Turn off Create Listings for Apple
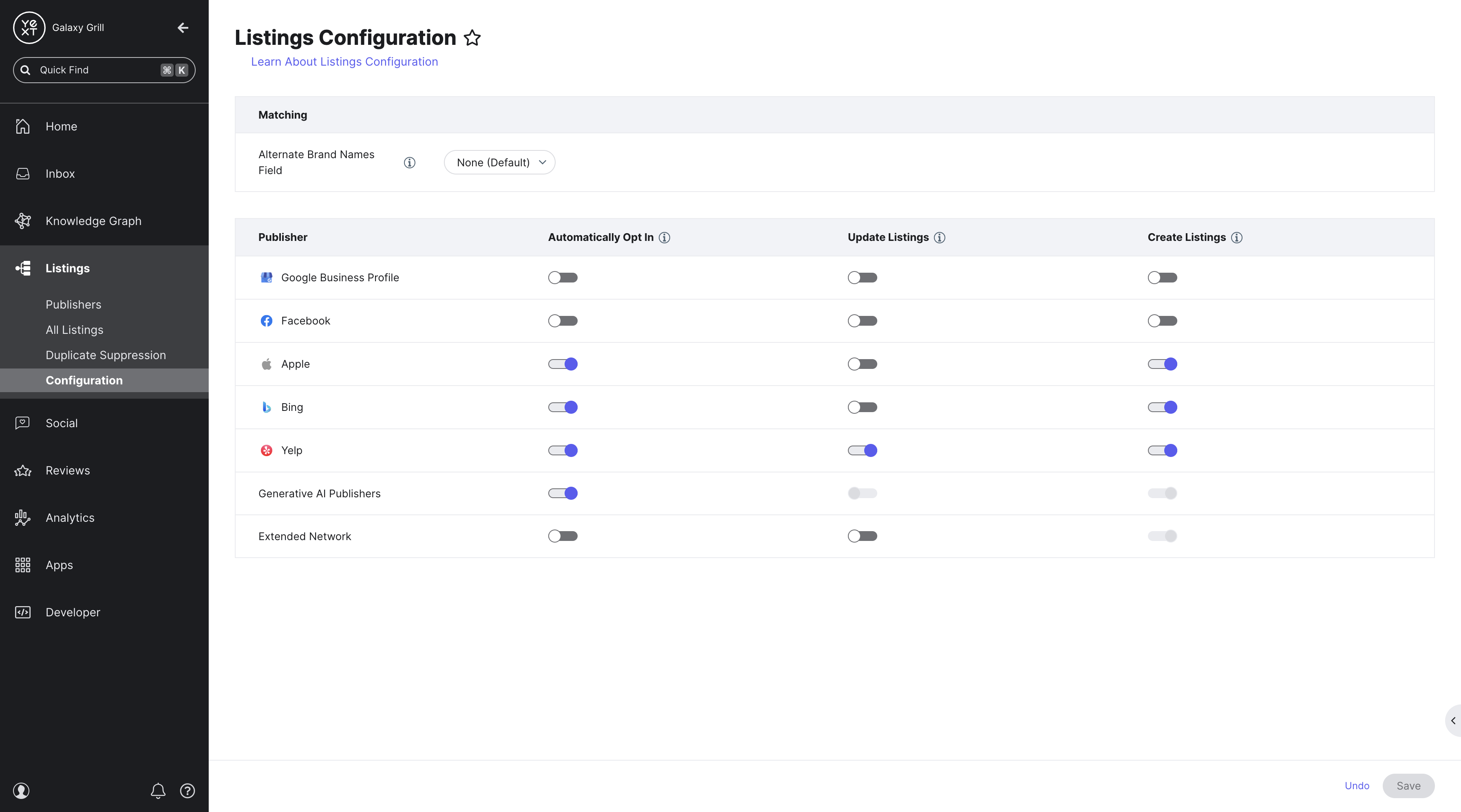 pyautogui.click(x=1162, y=364)
